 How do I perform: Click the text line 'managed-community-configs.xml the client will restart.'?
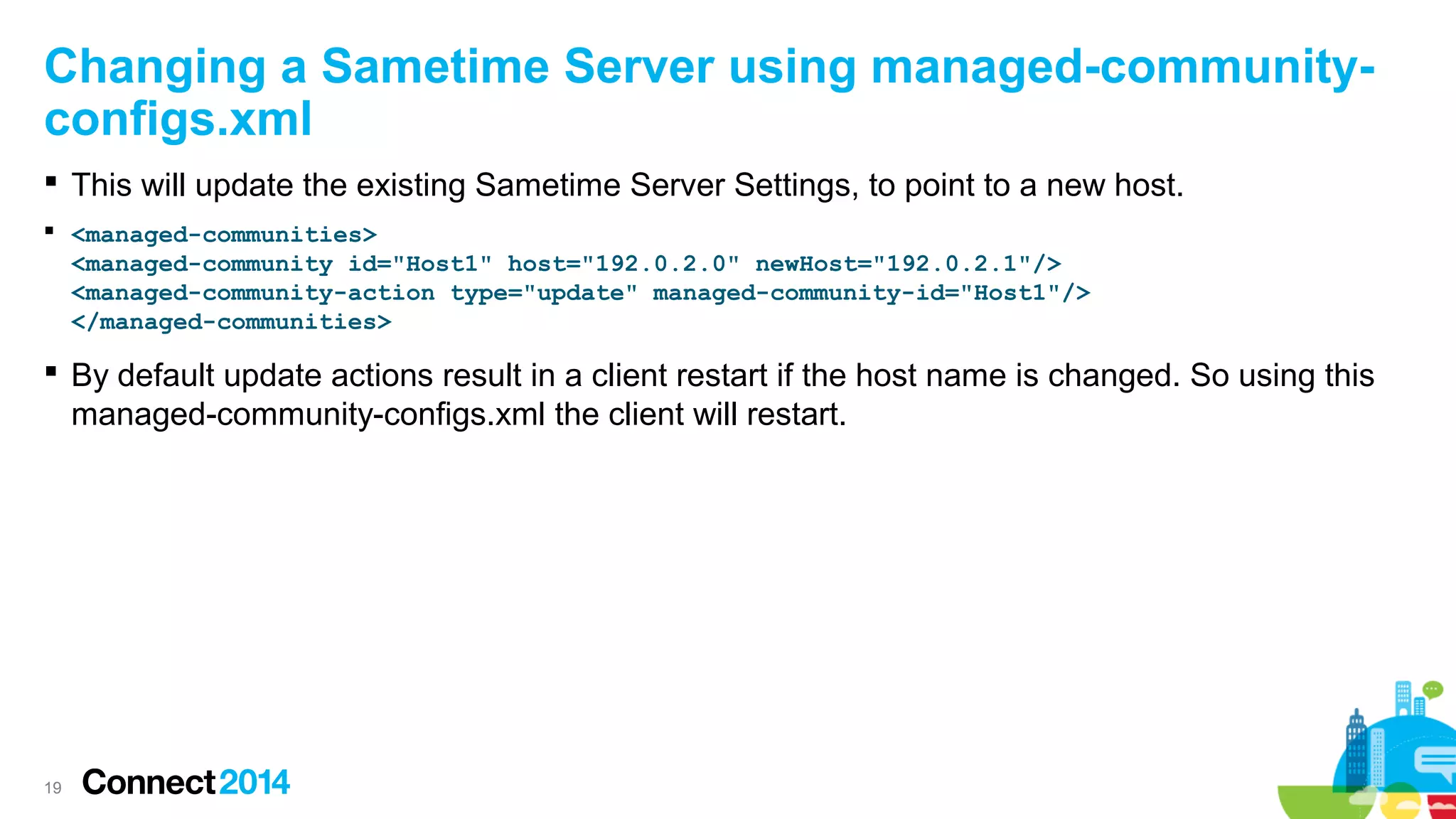459,414
